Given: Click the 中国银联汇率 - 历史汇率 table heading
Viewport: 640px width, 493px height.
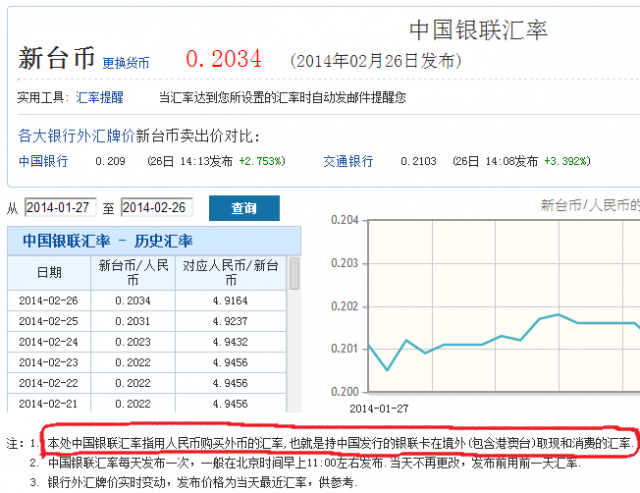Looking at the screenshot, I should [107, 241].
